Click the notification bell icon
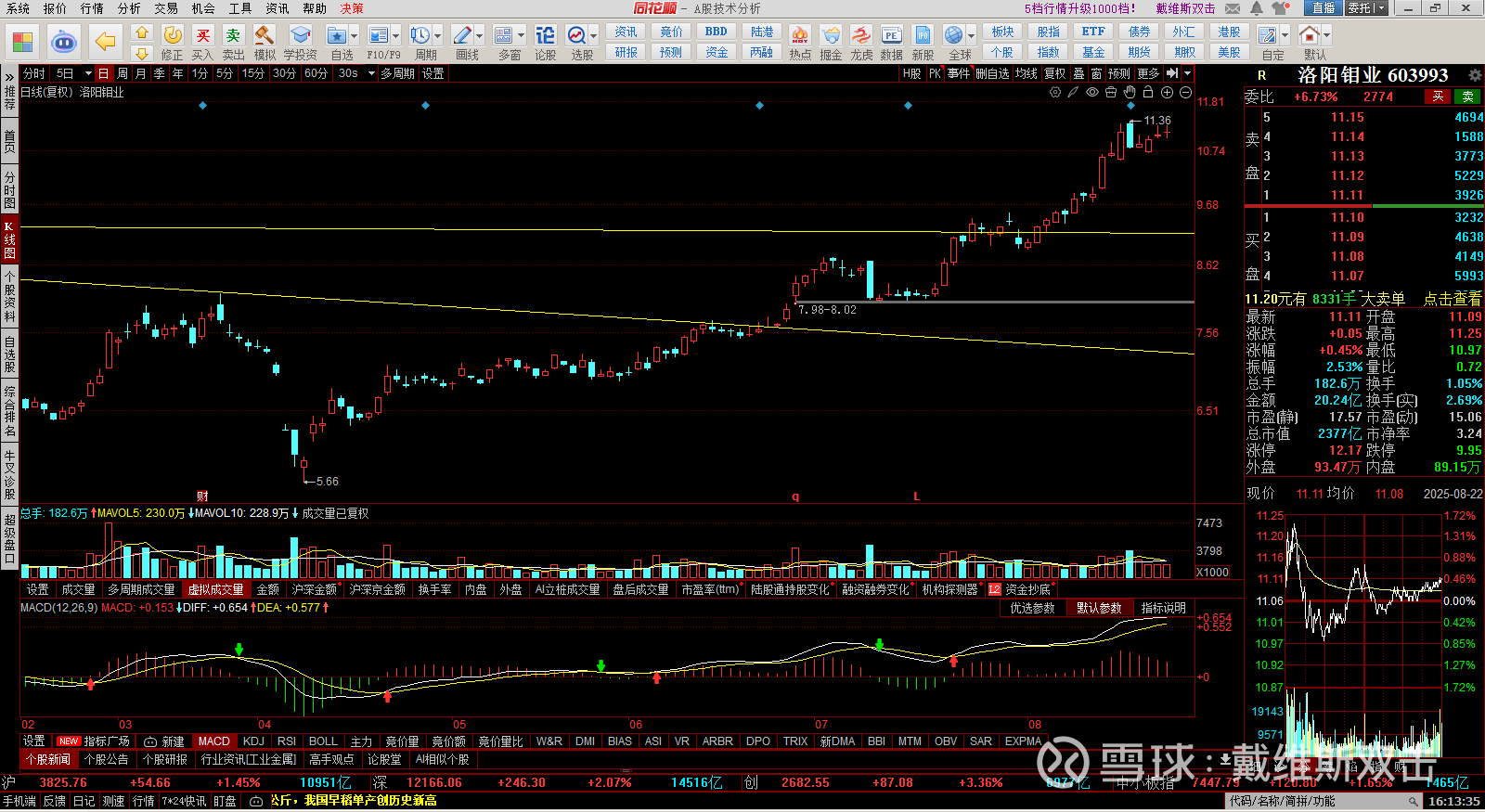This screenshot has width=1485, height=812. tap(1256, 8)
